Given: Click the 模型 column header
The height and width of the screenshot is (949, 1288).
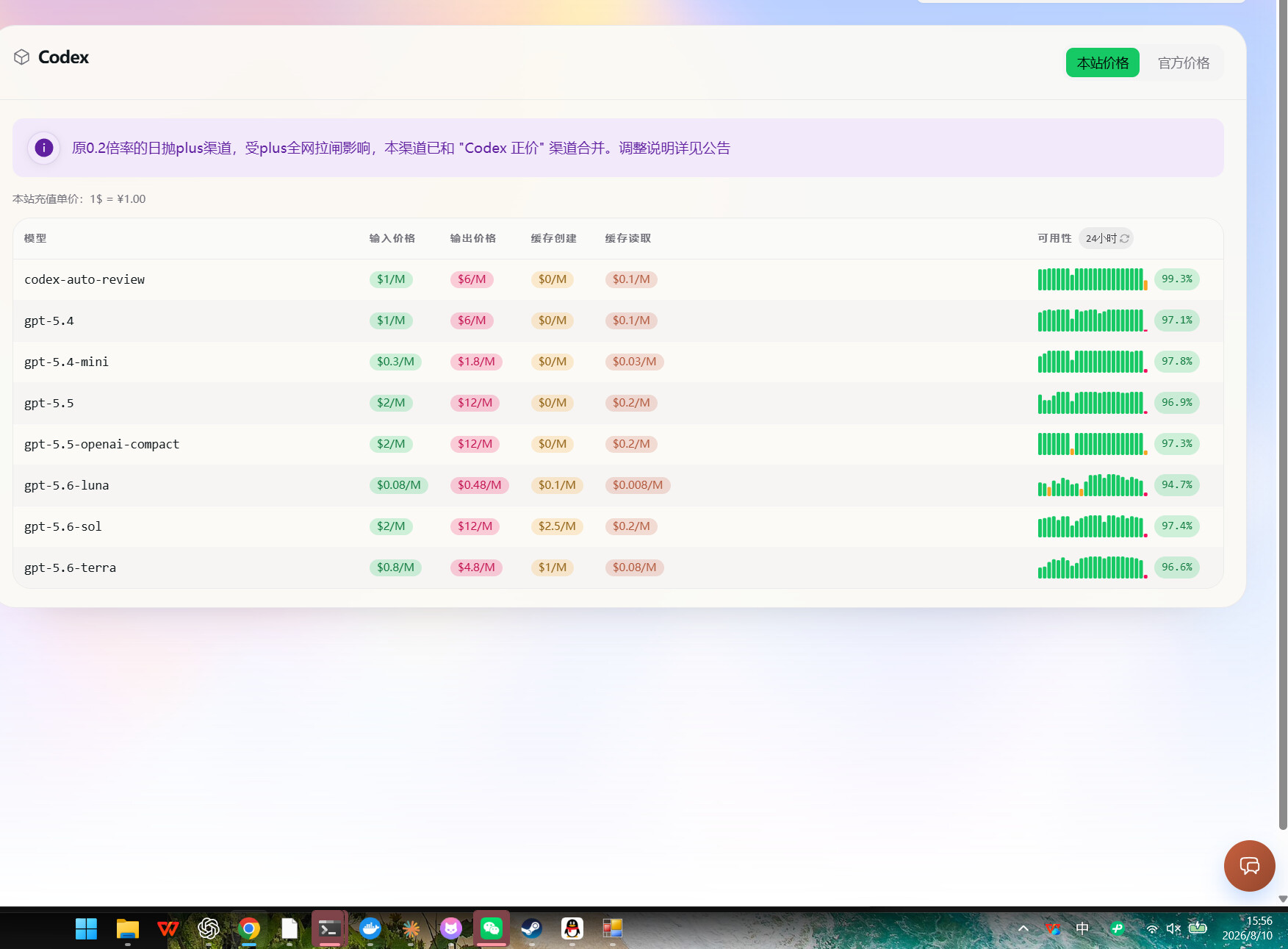Looking at the screenshot, I should [35, 238].
